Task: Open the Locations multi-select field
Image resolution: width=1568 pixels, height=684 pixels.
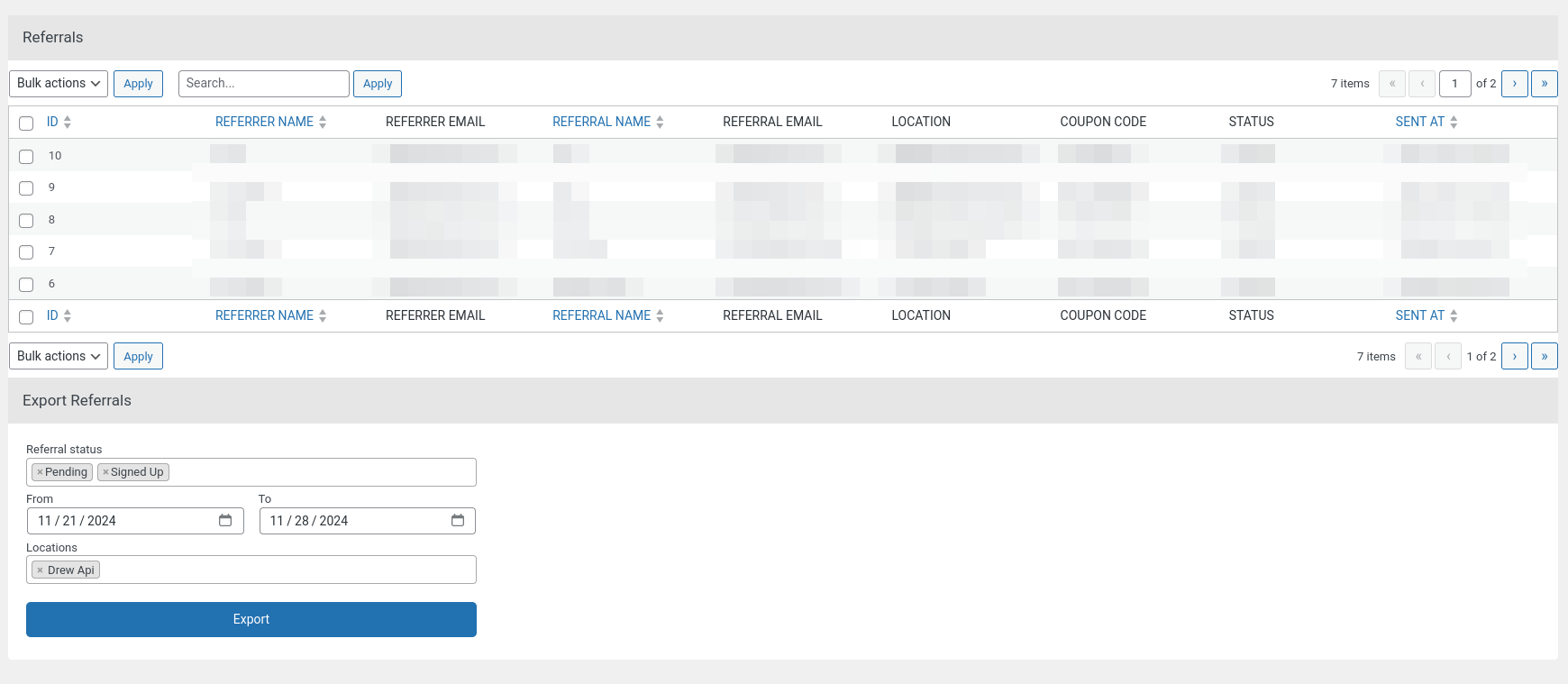Action: point(287,570)
